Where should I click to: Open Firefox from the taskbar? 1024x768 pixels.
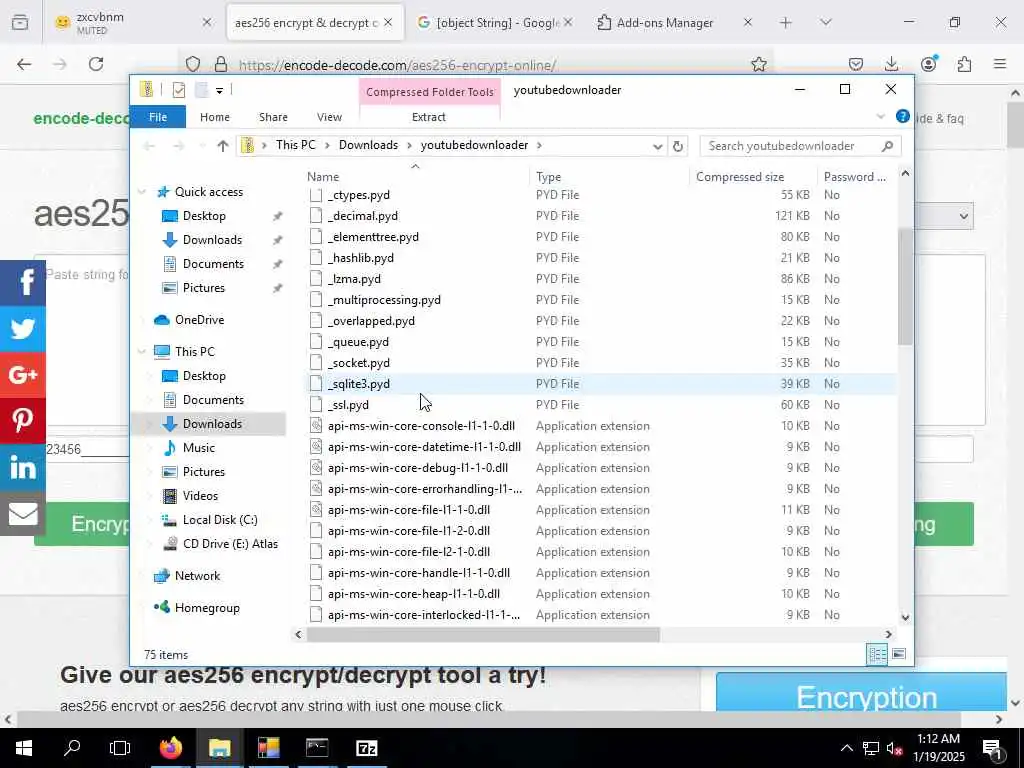(171, 748)
